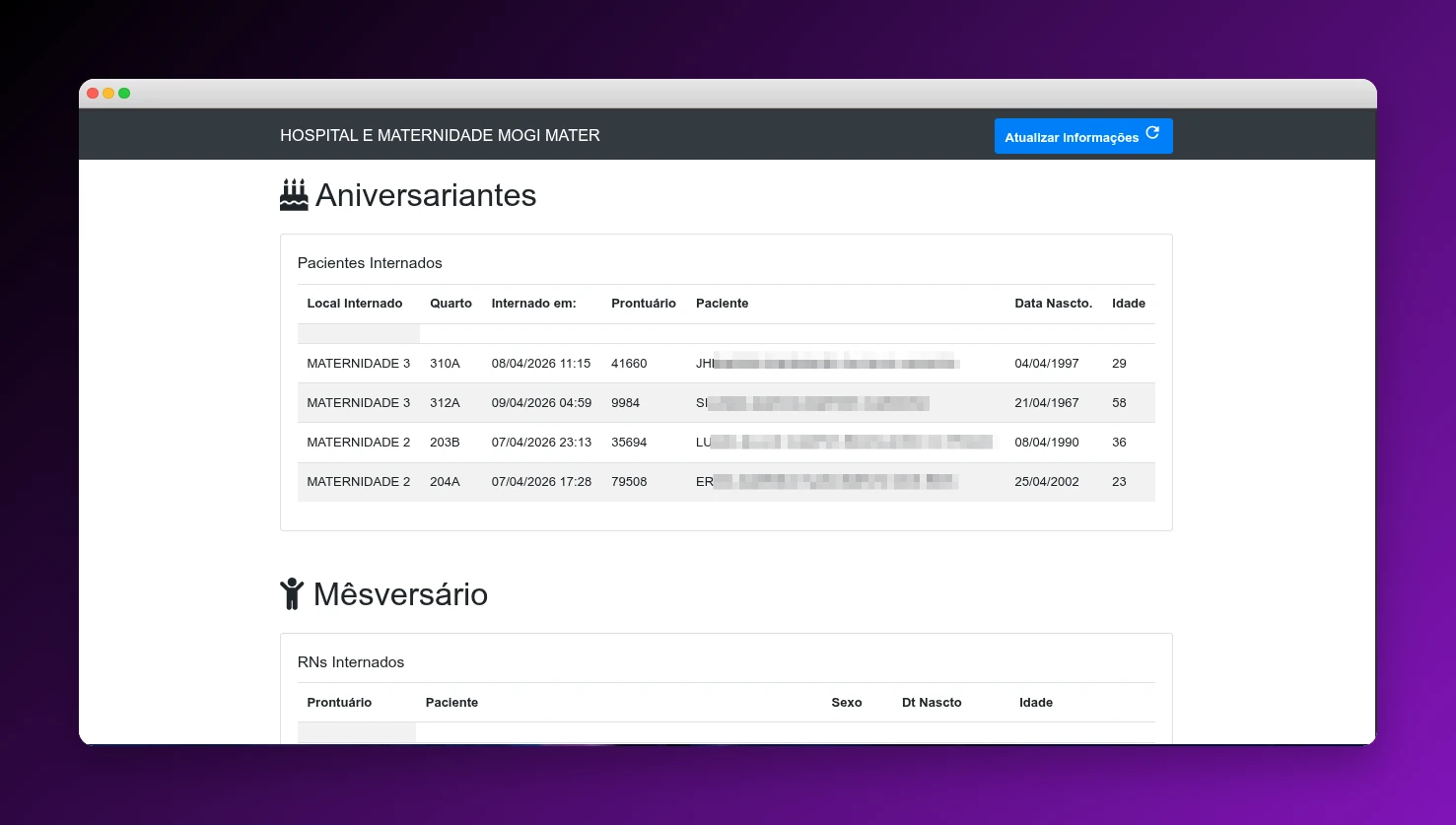Click the Idade header in RNs Internados table
This screenshot has width=1456, height=825.
[x=1036, y=703]
